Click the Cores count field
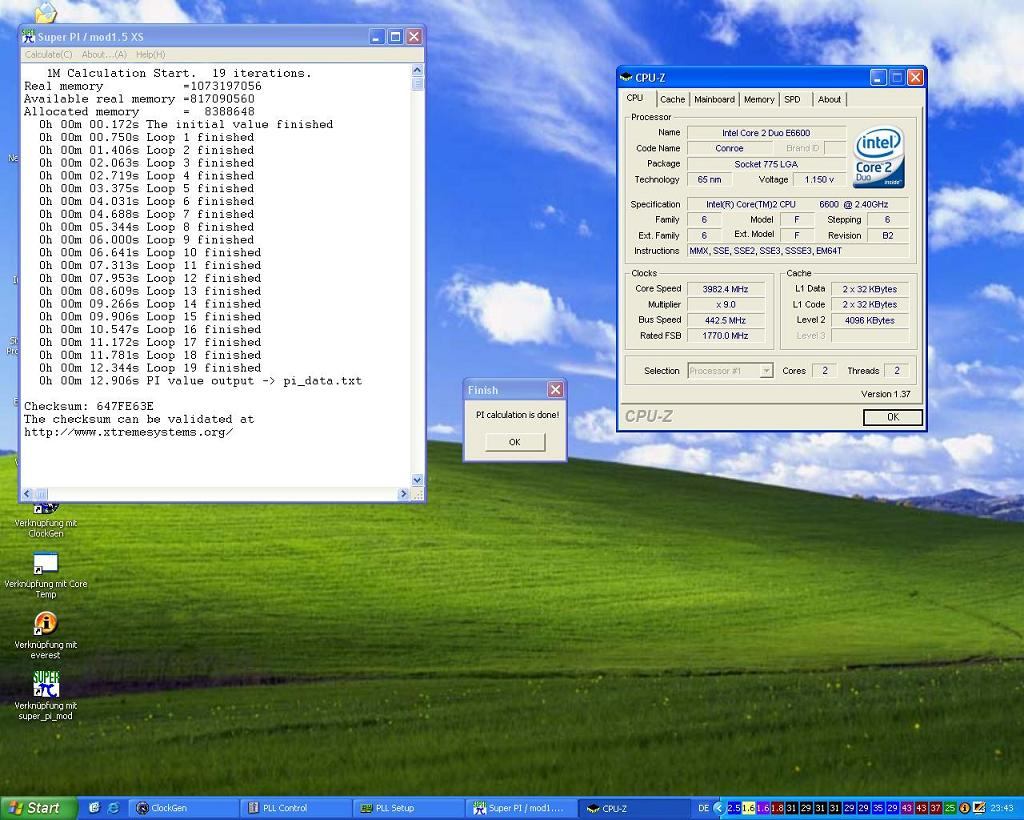Screen dimensions: 1024x820 click(825, 371)
